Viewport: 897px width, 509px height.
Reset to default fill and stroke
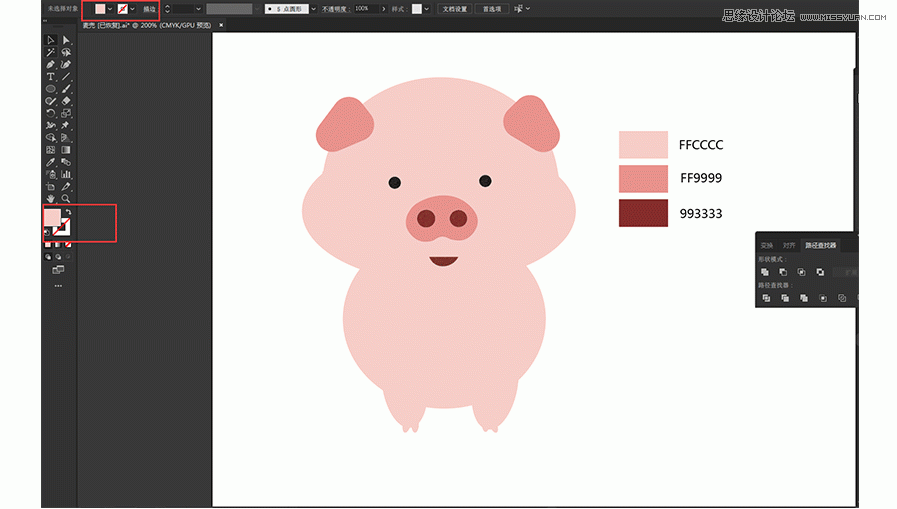[x=46, y=231]
